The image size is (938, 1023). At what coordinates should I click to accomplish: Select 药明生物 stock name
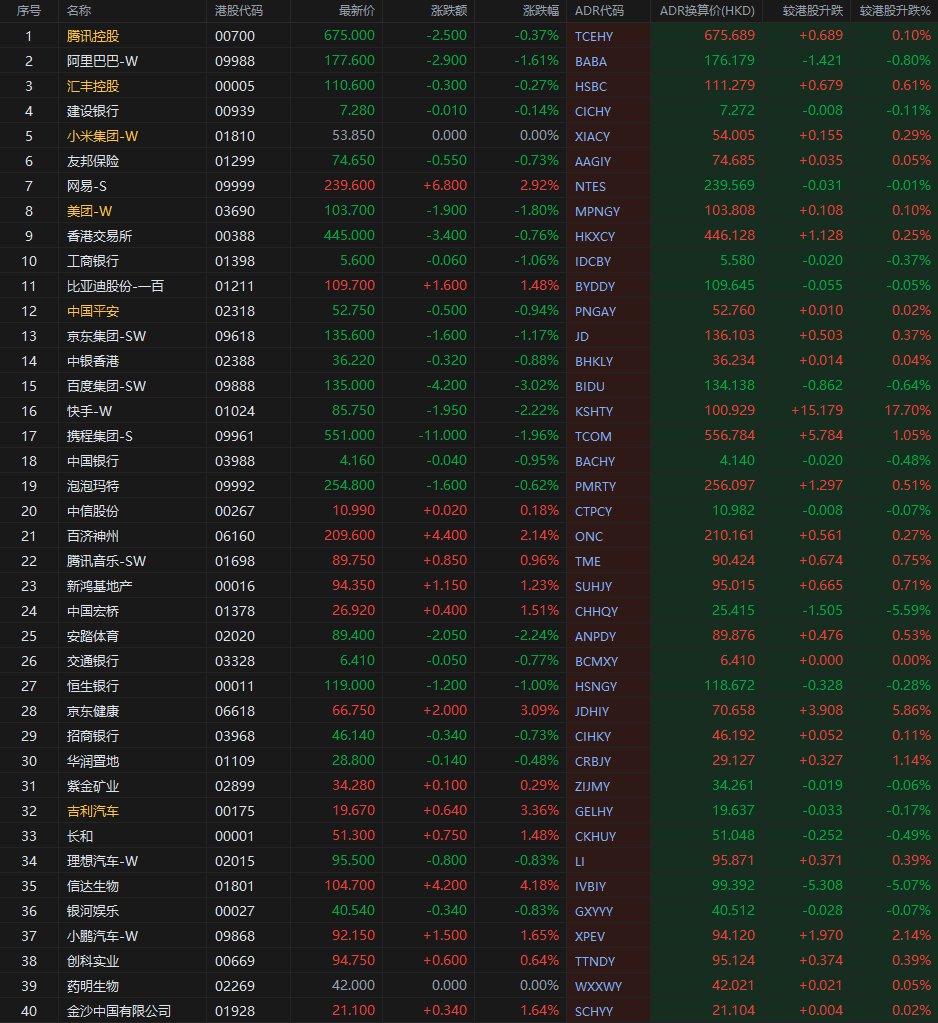(x=93, y=986)
